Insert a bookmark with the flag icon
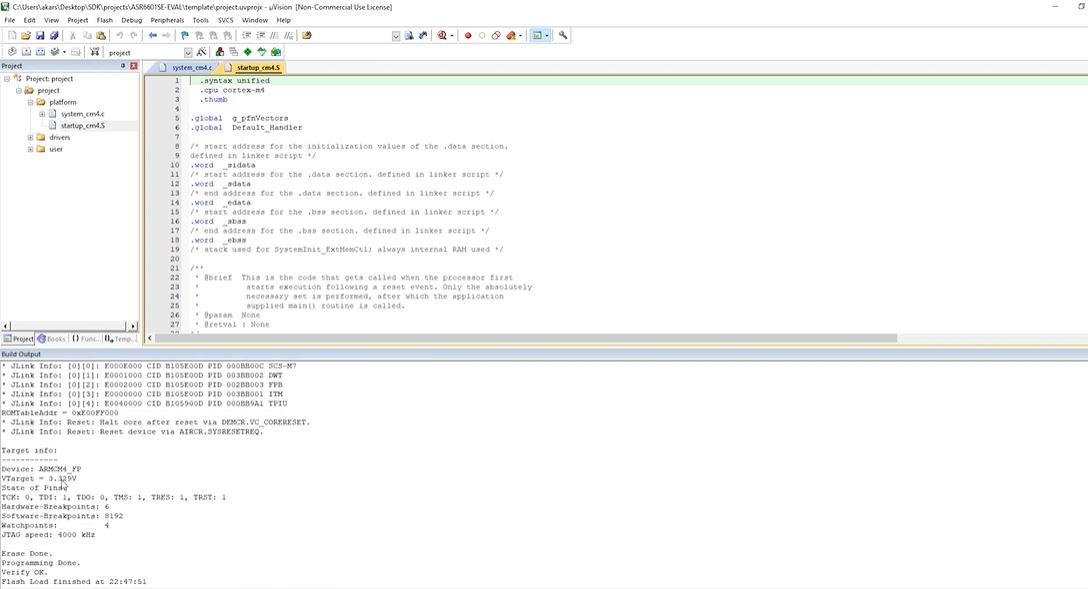1088x589 pixels. (185, 35)
